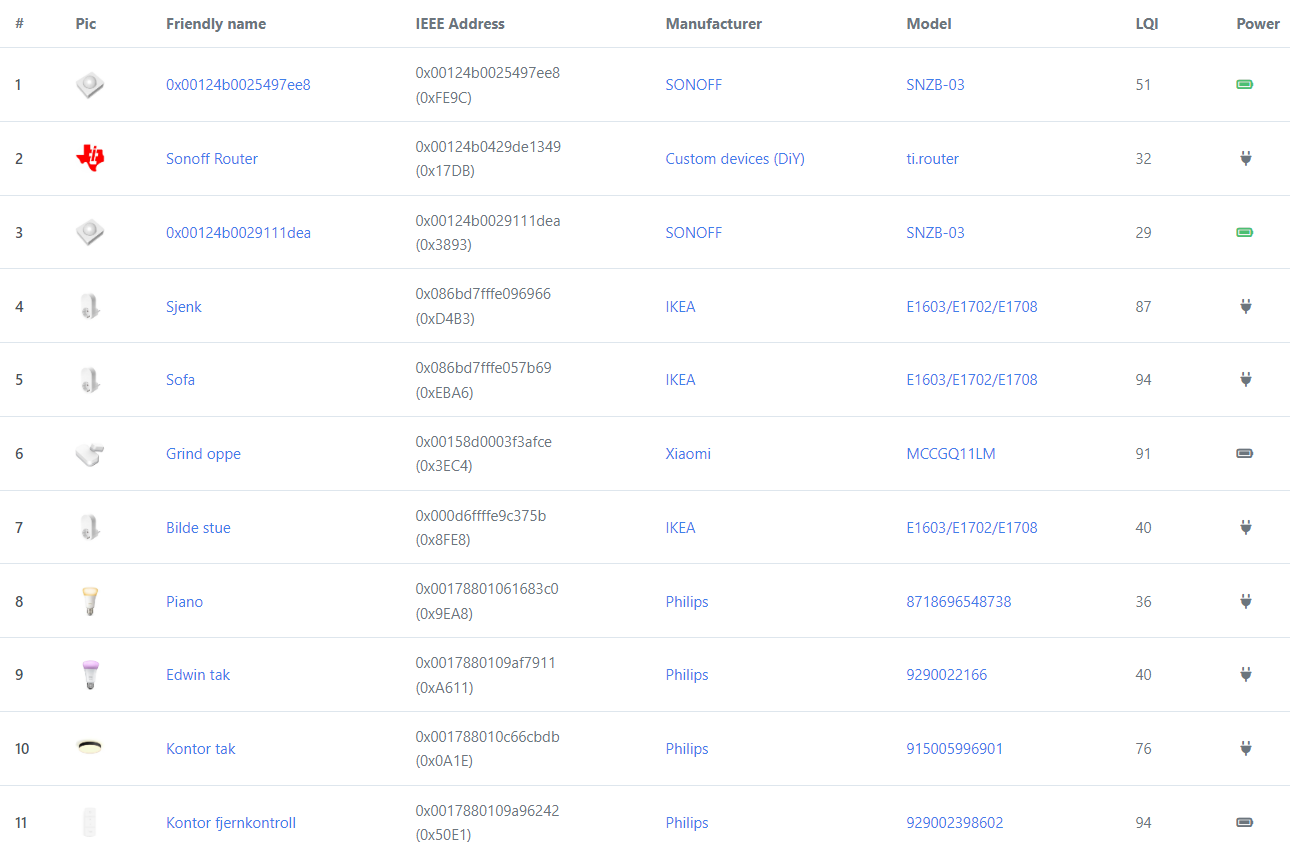
Task: Click the battery icon for Kontor fjernkontroll
Action: click(1244, 822)
